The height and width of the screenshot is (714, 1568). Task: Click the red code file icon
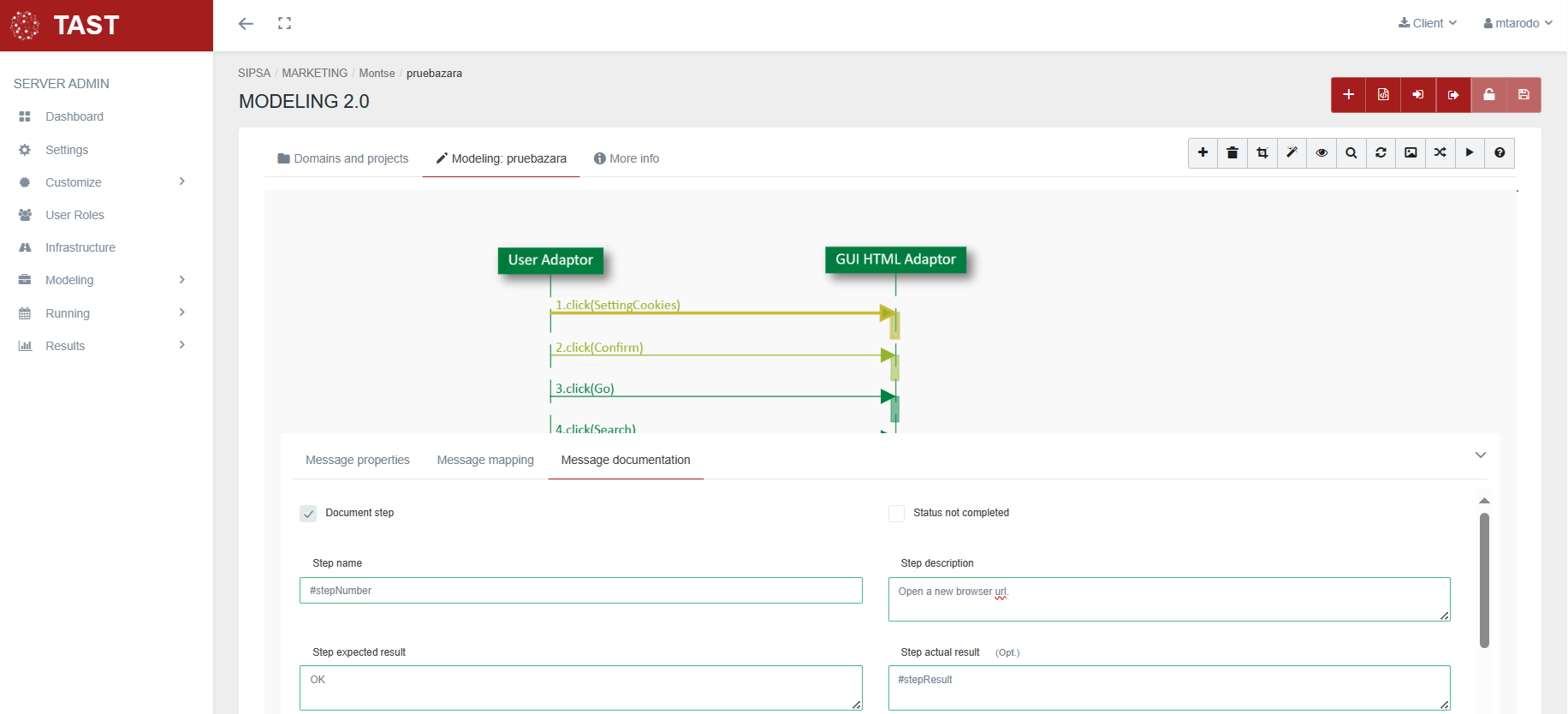[x=1383, y=95]
